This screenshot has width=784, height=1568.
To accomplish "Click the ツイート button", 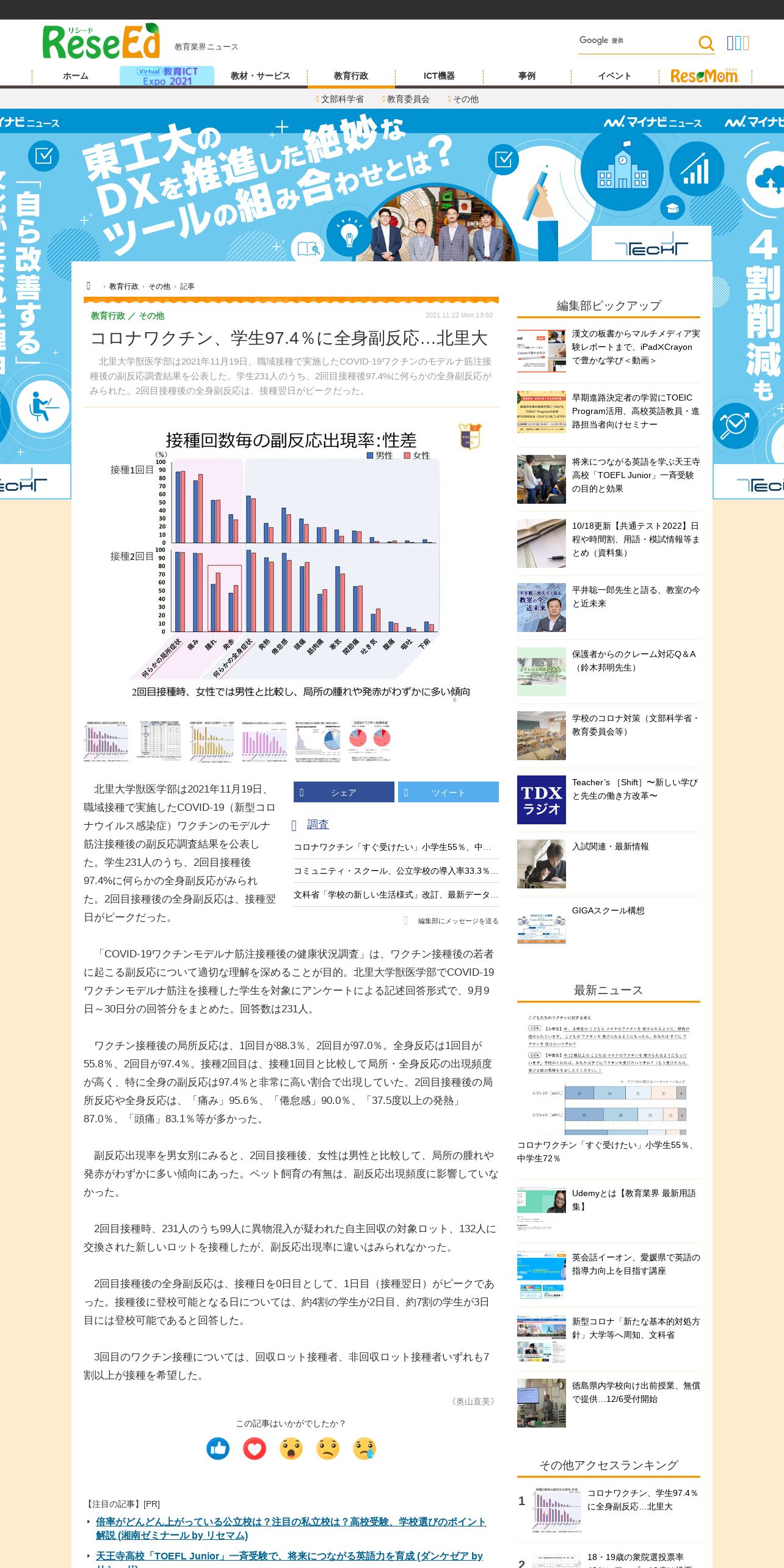I will tap(448, 792).
